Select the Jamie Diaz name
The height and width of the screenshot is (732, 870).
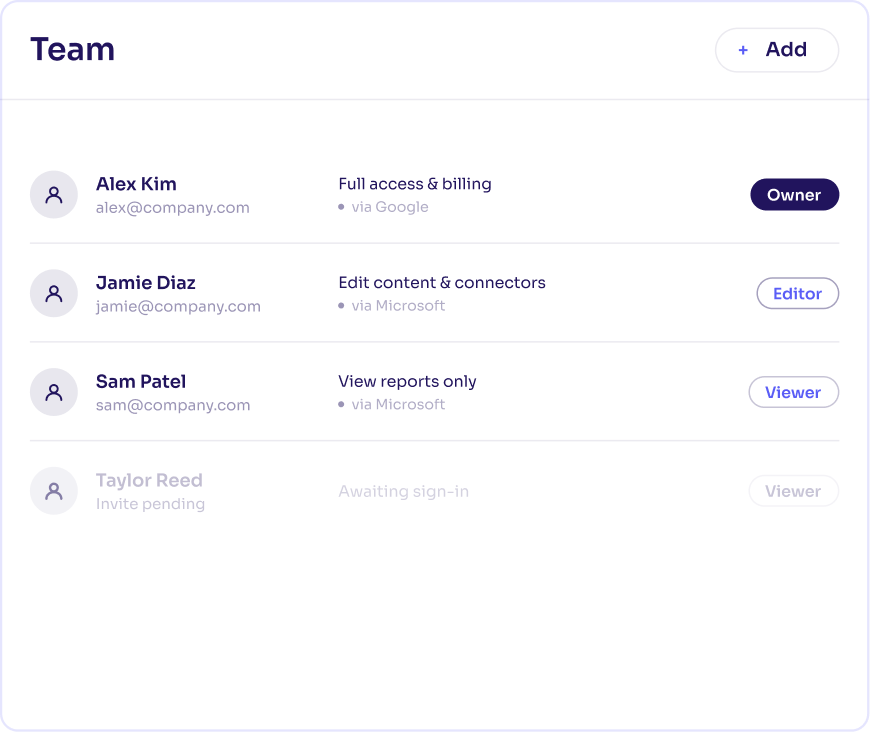pyautogui.click(x=146, y=282)
